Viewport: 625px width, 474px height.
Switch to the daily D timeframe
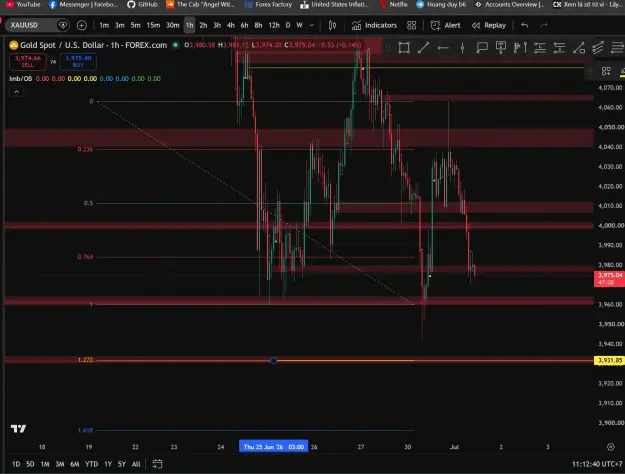(288, 25)
